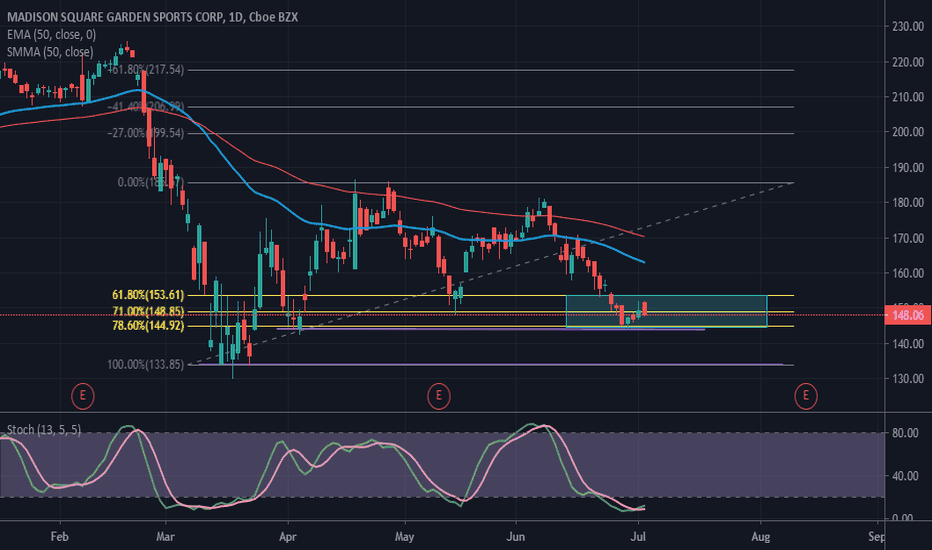The width and height of the screenshot is (932, 550).
Task: Click the Jul label on time axis
Action: (x=638, y=536)
